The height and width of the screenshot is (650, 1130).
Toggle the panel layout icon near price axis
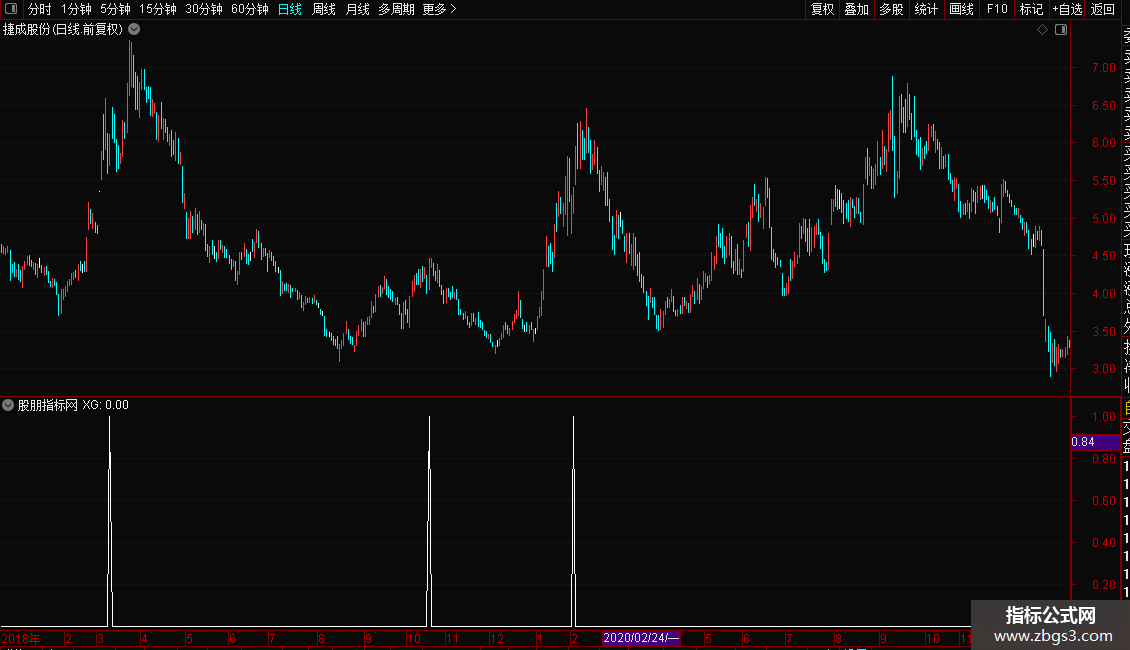pos(1061,30)
